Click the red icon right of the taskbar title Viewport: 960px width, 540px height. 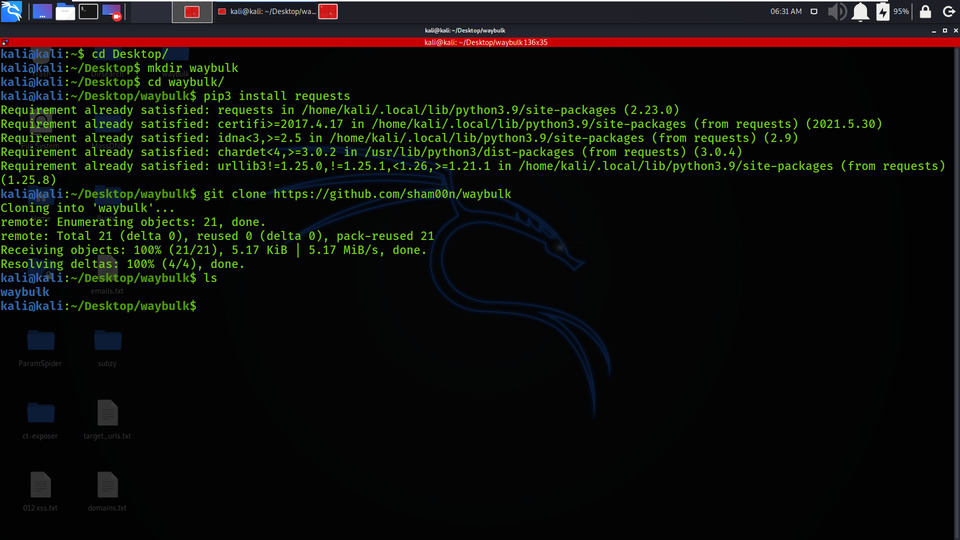328,12
